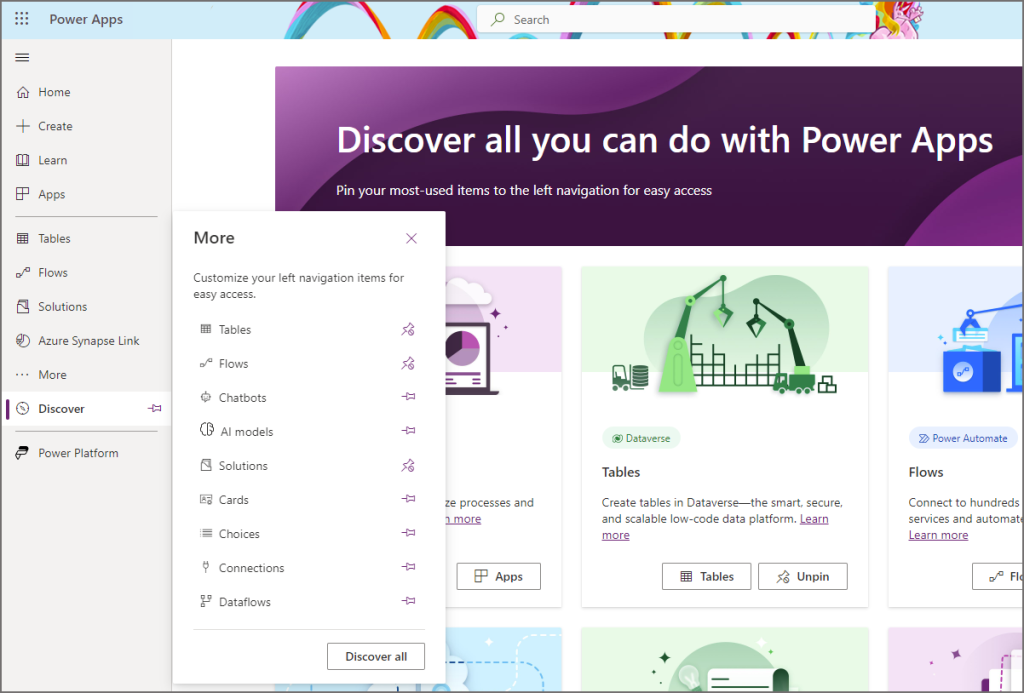Image resolution: width=1024 pixels, height=693 pixels.
Task: Click the Discover all button
Action: pos(376,656)
